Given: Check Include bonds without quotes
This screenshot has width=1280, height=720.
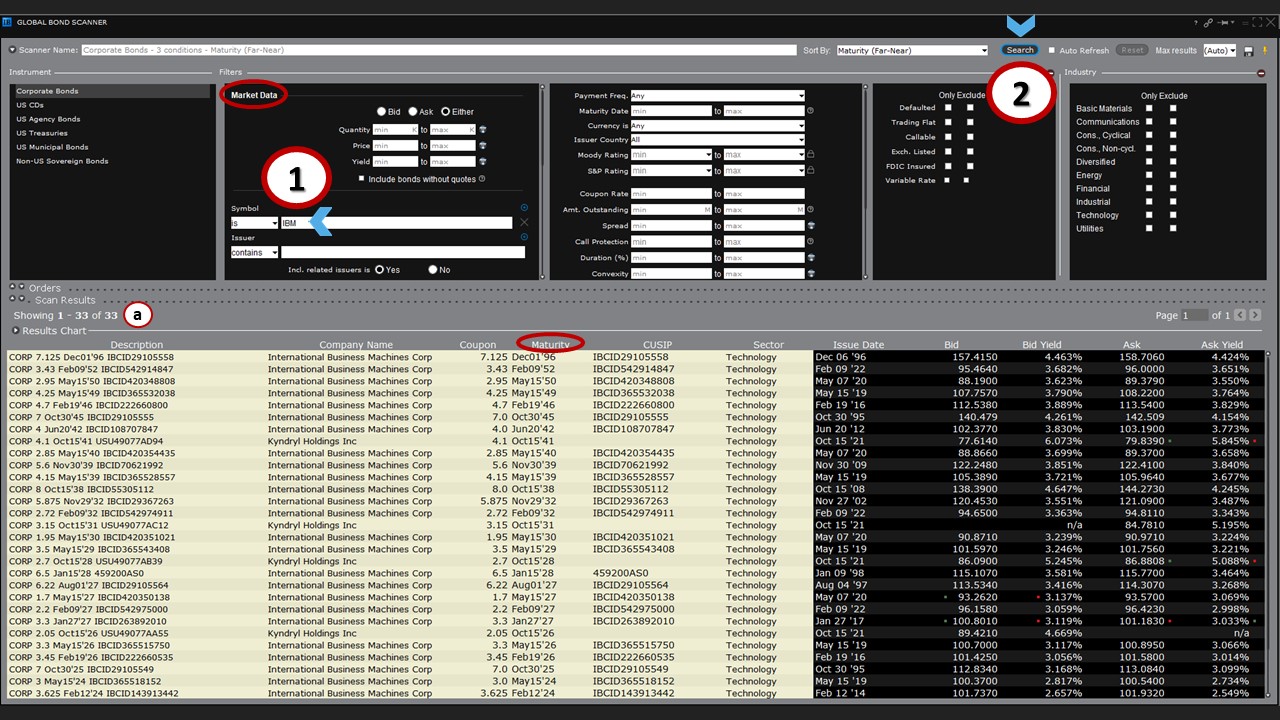Looking at the screenshot, I should pyautogui.click(x=362, y=179).
